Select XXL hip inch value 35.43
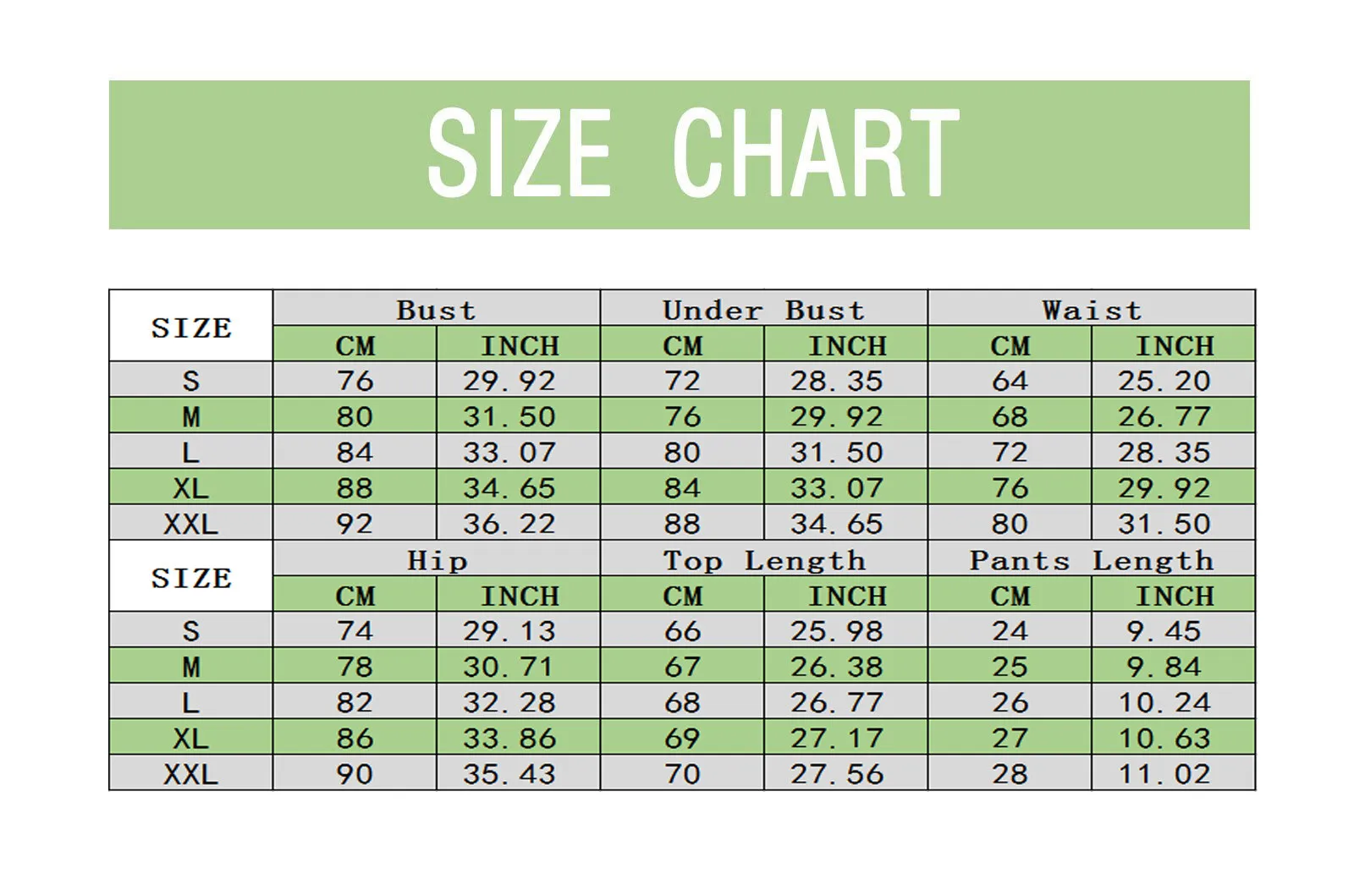Viewport: 1354px width, 896px height. (509, 773)
